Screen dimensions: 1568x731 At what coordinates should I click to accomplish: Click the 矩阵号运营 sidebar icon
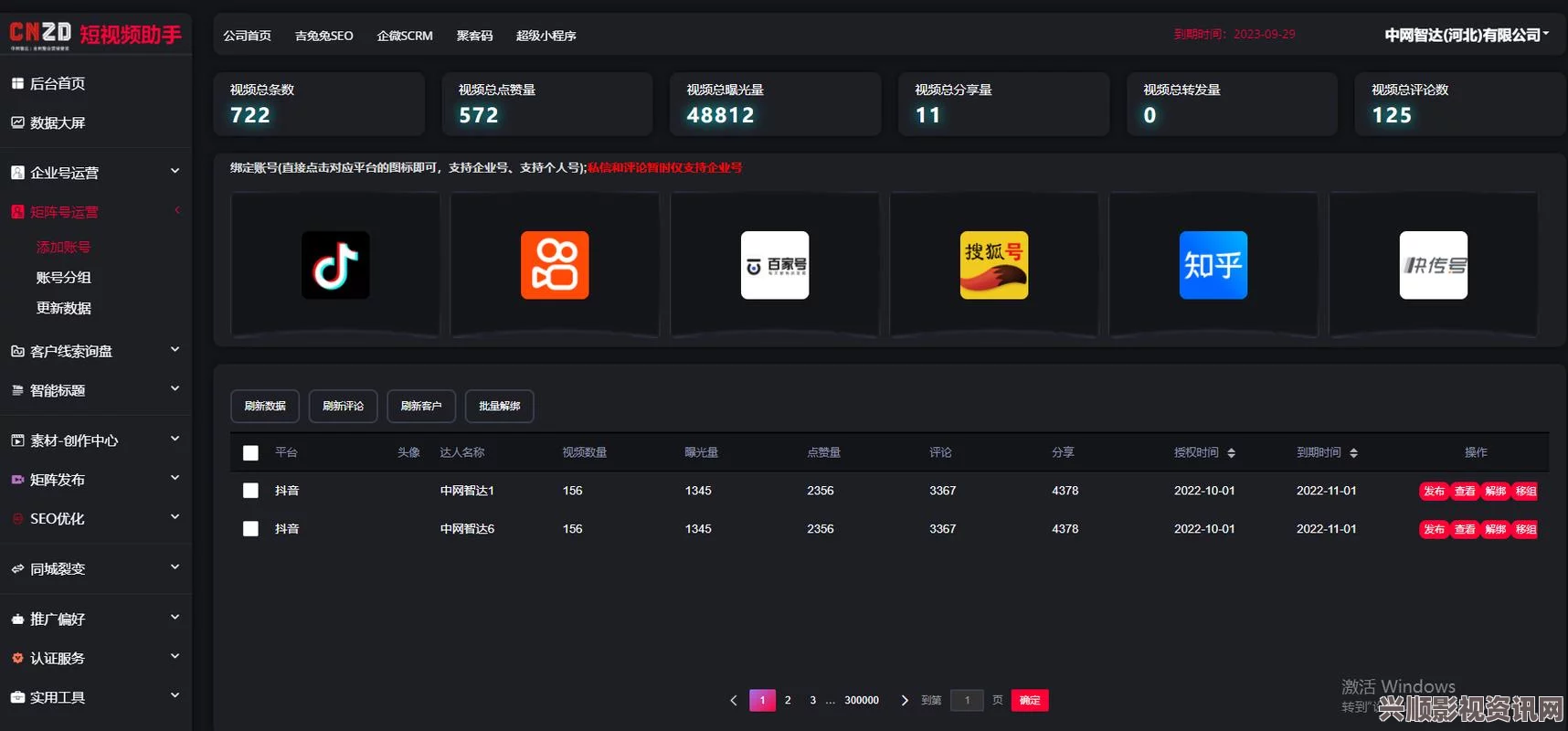pyautogui.click(x=17, y=212)
